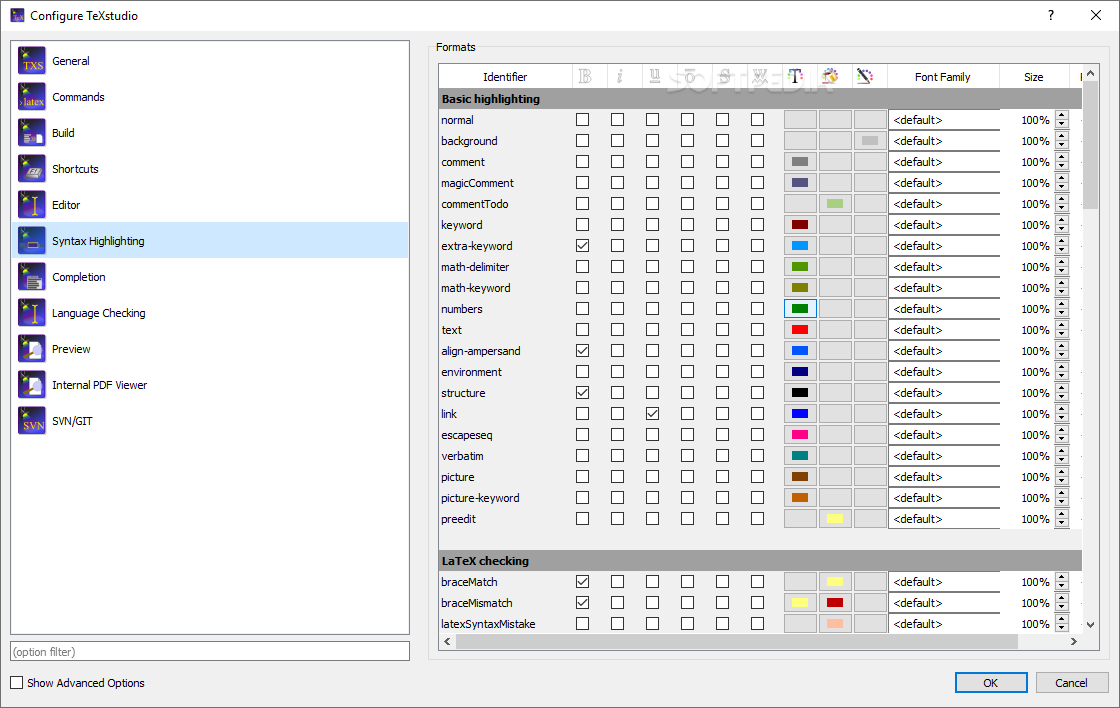Switch to the Preview settings page

(210, 349)
